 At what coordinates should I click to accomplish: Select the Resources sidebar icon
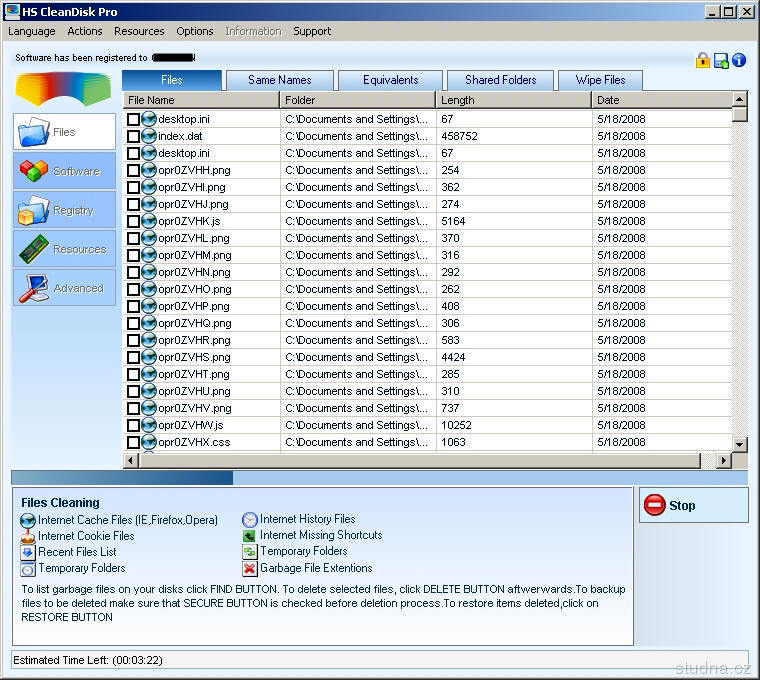[34, 249]
